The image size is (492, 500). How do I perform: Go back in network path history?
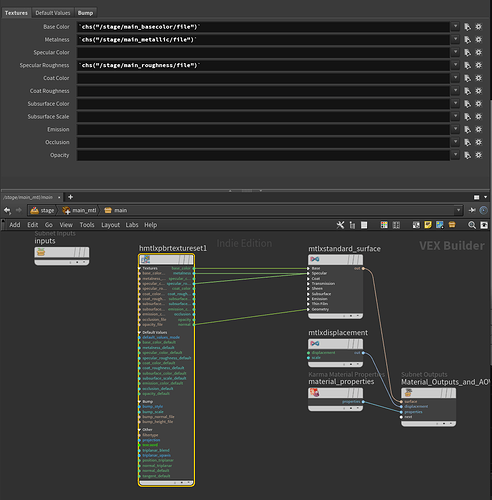point(7,210)
